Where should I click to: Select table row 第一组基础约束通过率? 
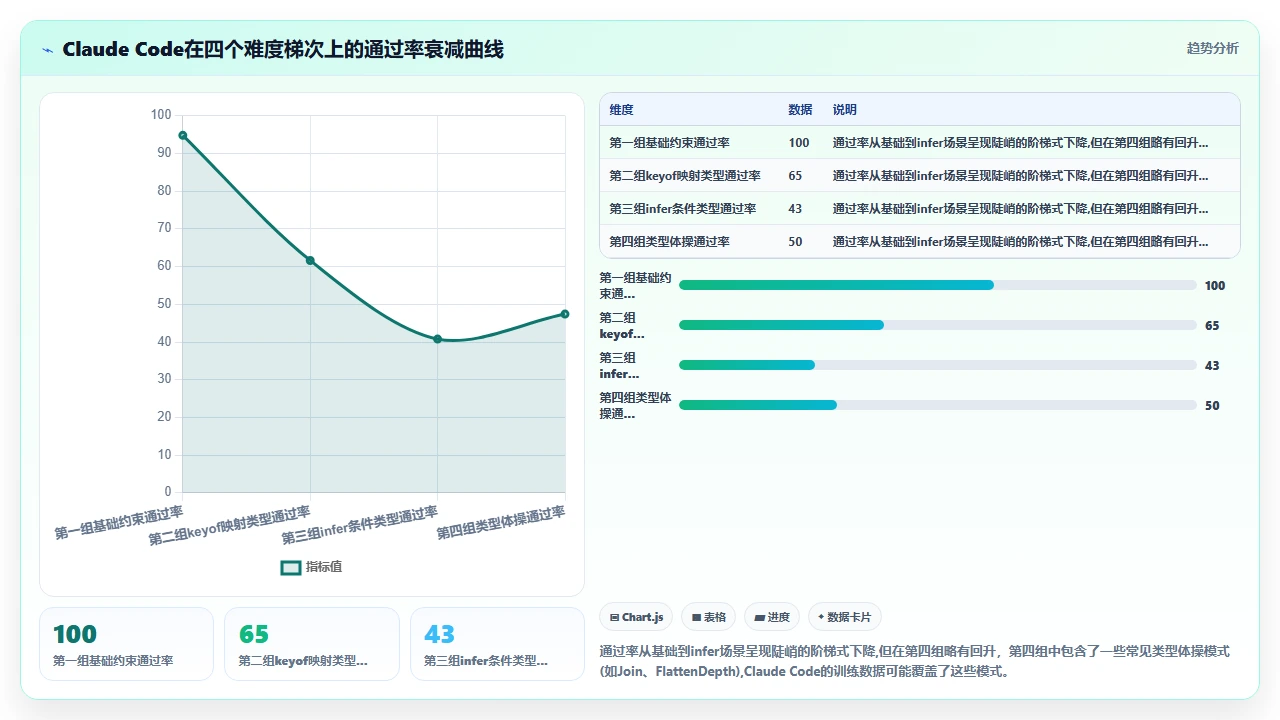pos(919,143)
